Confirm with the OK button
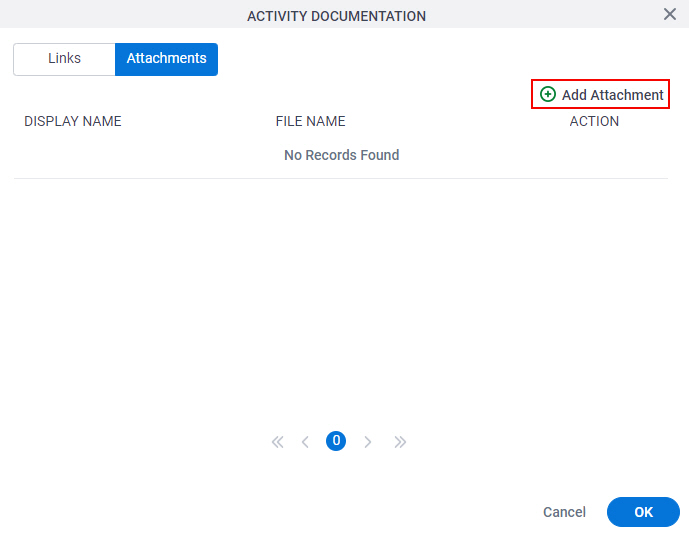 pos(643,512)
